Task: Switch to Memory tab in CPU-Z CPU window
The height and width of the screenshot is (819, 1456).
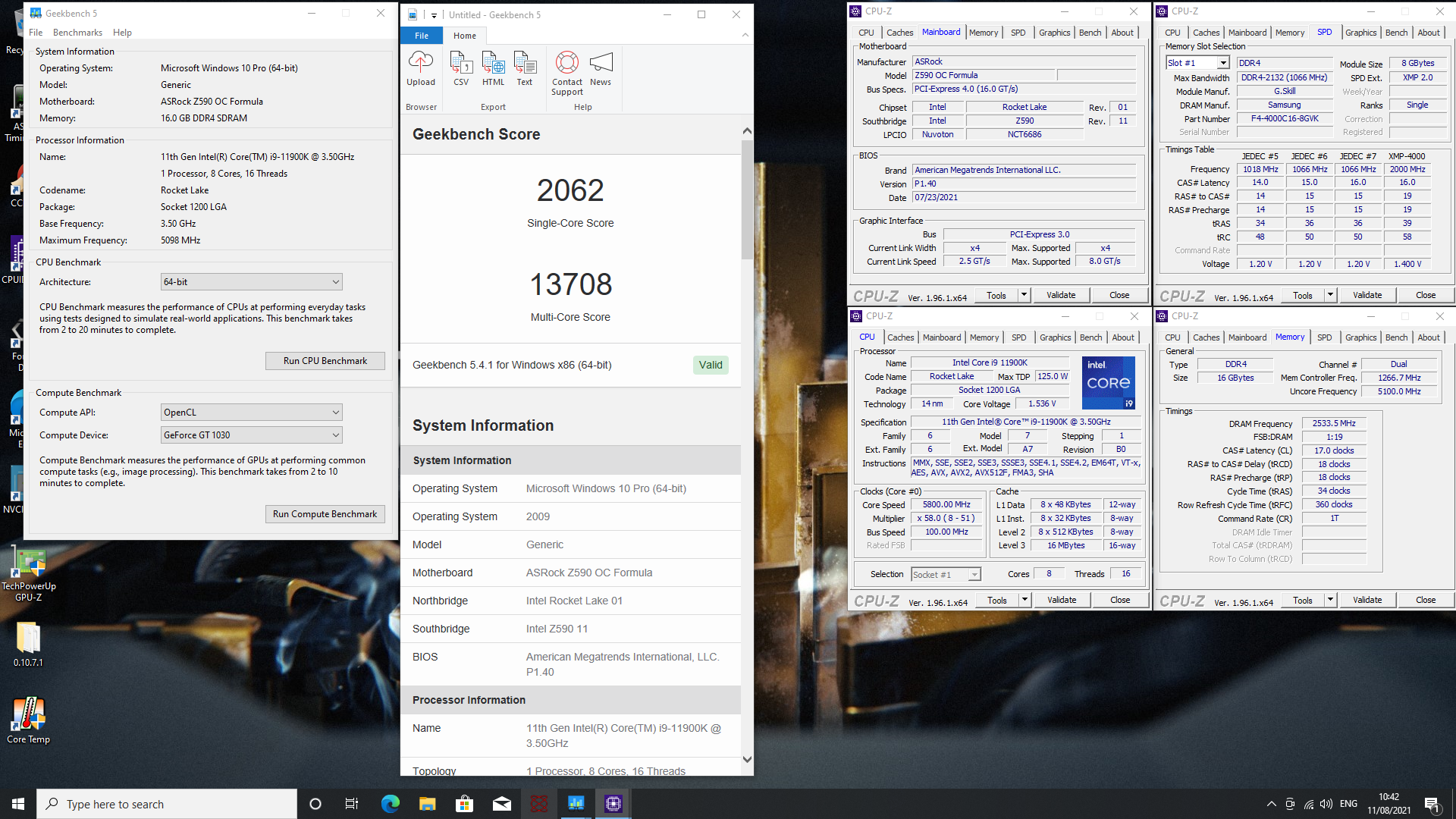Action: [984, 337]
